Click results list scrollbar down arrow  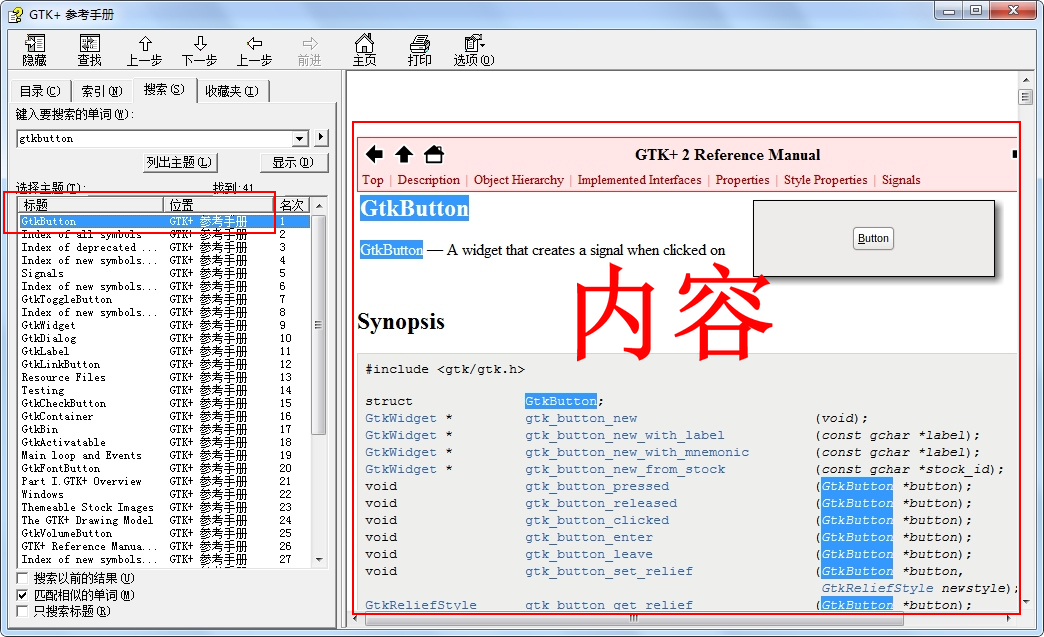click(x=319, y=560)
